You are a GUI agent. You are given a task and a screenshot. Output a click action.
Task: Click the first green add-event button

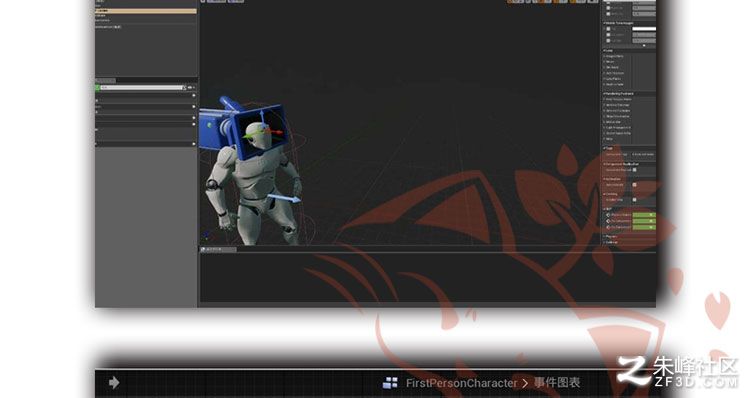click(644, 215)
